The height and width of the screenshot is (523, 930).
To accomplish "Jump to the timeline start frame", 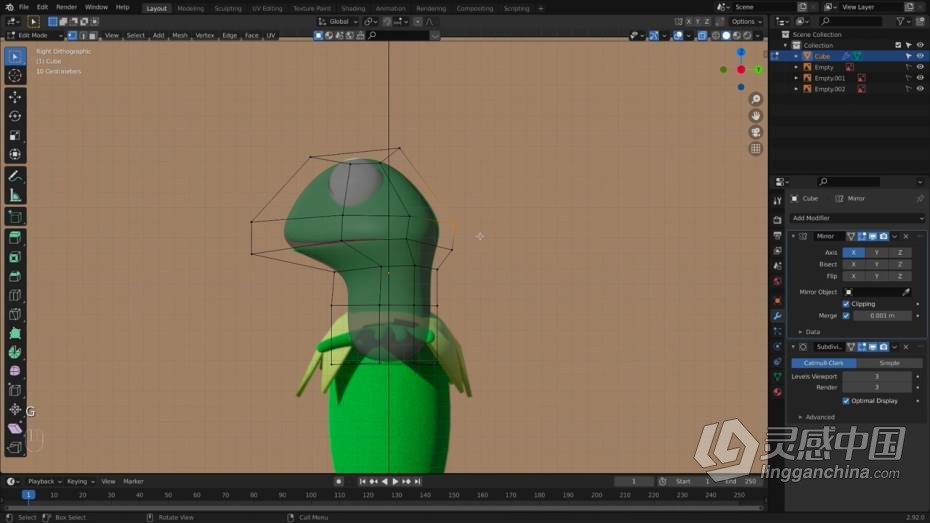I will pyautogui.click(x=362, y=481).
